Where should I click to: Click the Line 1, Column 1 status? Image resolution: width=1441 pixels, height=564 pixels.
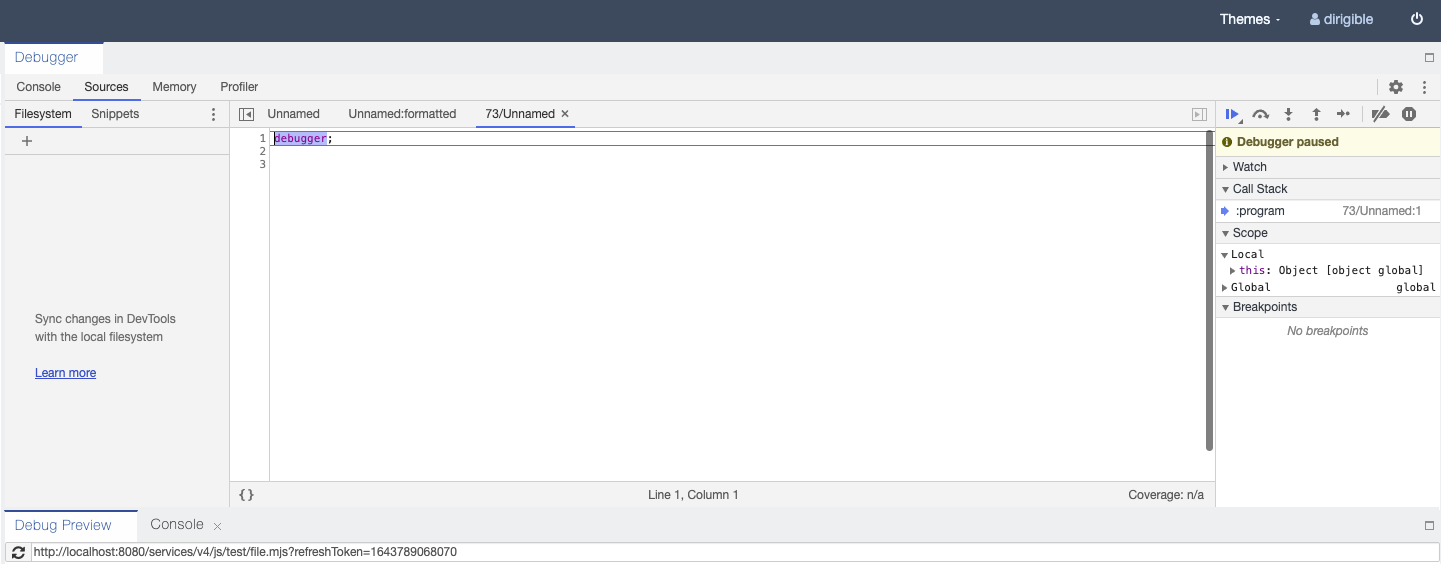[693, 495]
